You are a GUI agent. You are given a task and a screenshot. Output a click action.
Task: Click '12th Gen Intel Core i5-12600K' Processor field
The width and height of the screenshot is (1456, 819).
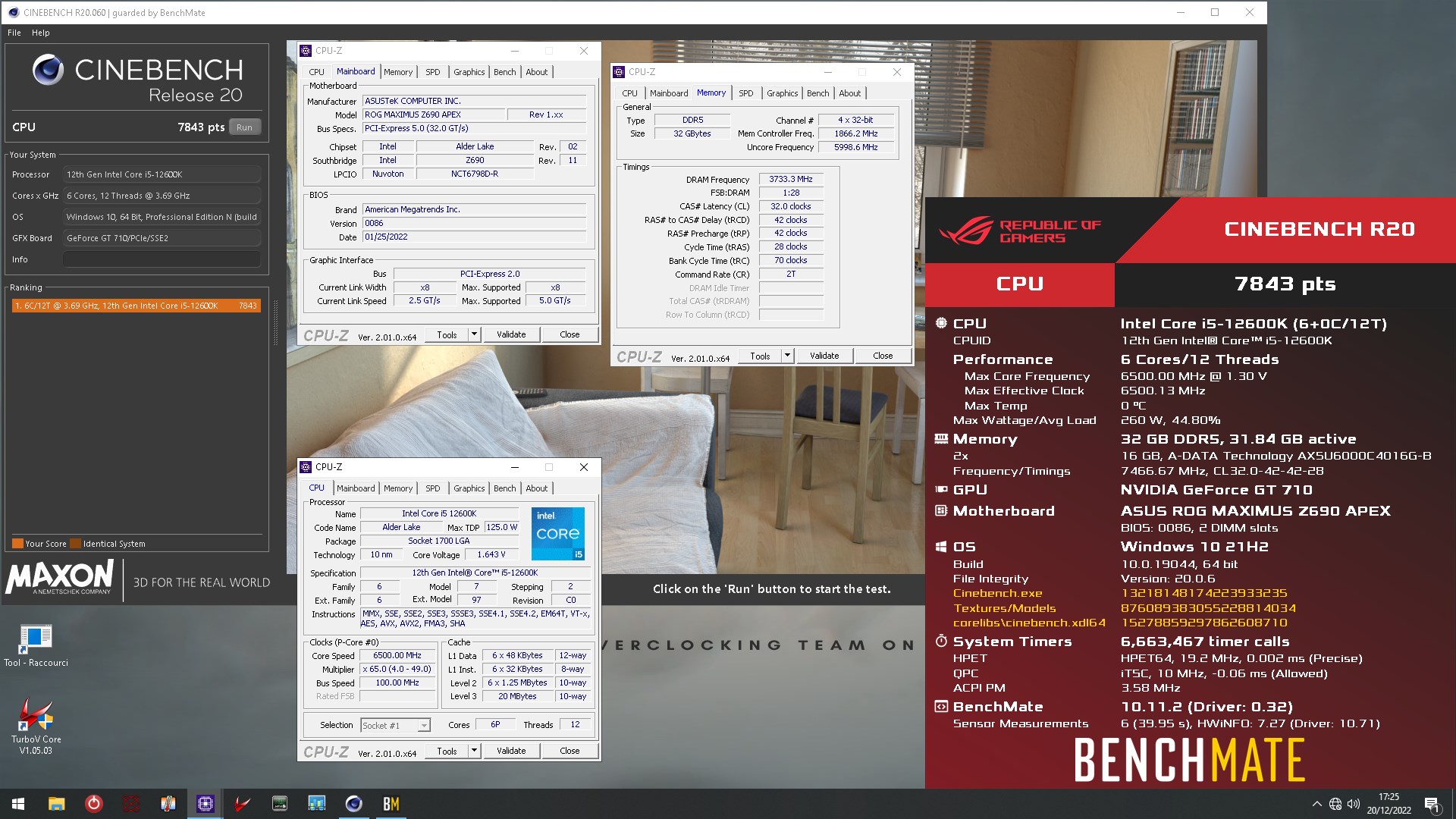162,174
